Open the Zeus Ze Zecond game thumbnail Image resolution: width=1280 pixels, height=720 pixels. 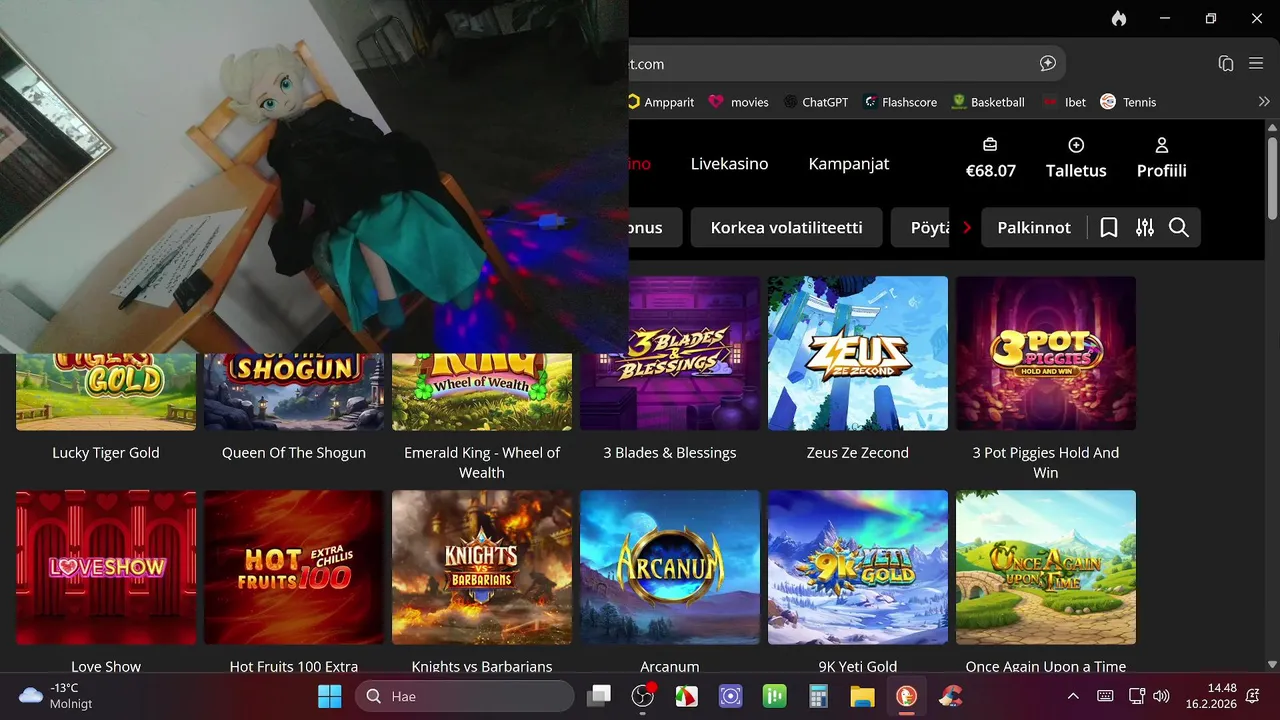click(x=858, y=353)
